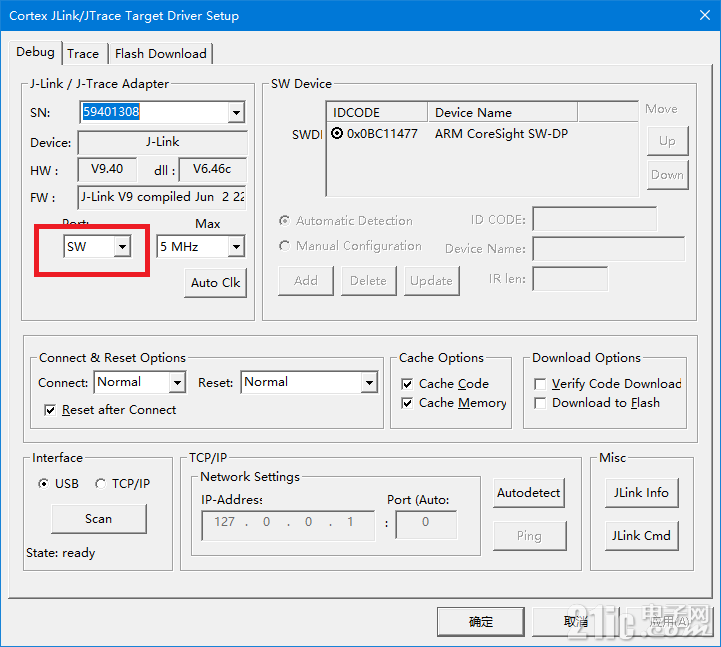721x647 pixels.
Task: Click the Move Down button
Action: coord(667,175)
